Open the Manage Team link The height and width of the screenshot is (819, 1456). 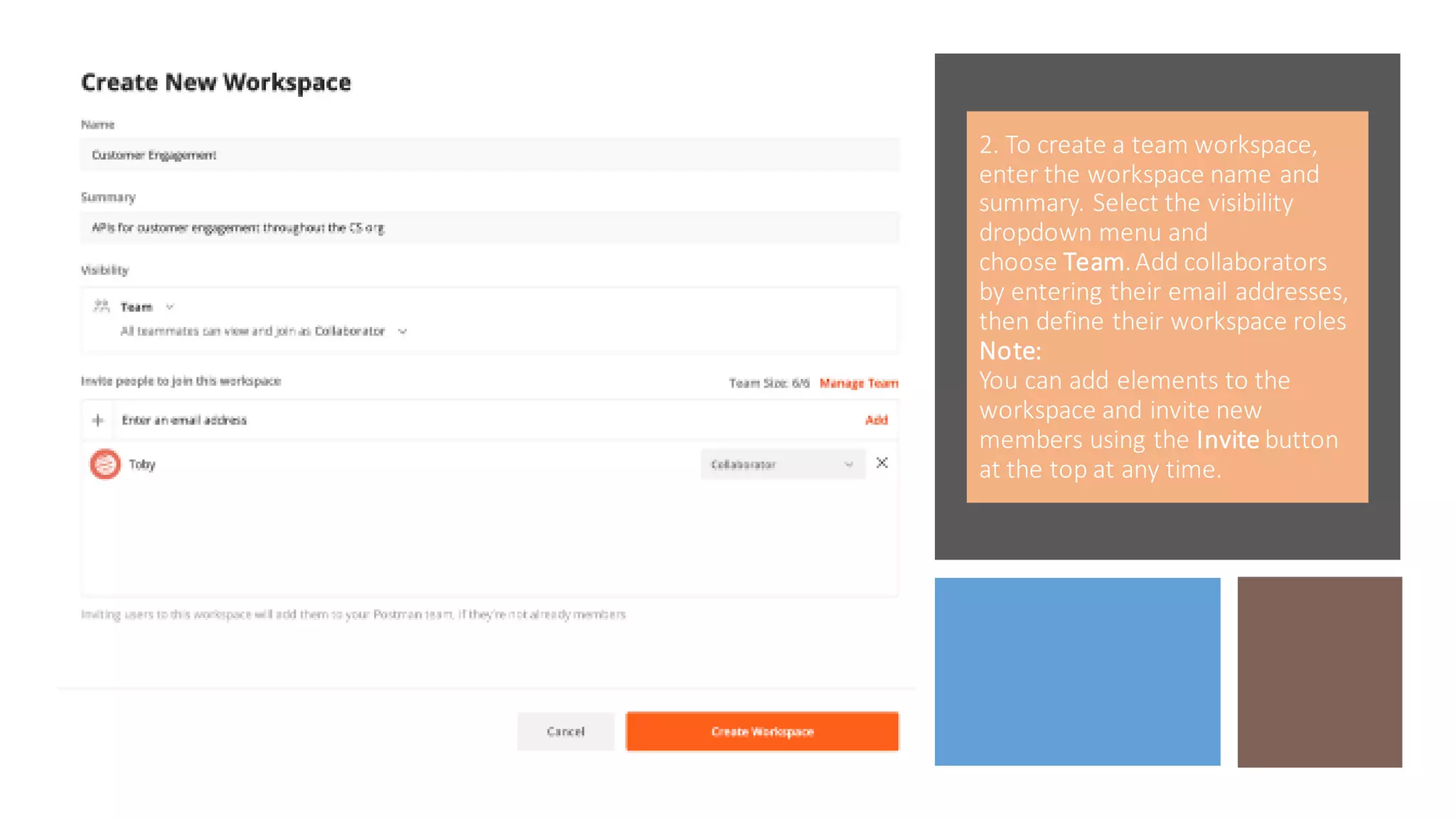(x=859, y=383)
